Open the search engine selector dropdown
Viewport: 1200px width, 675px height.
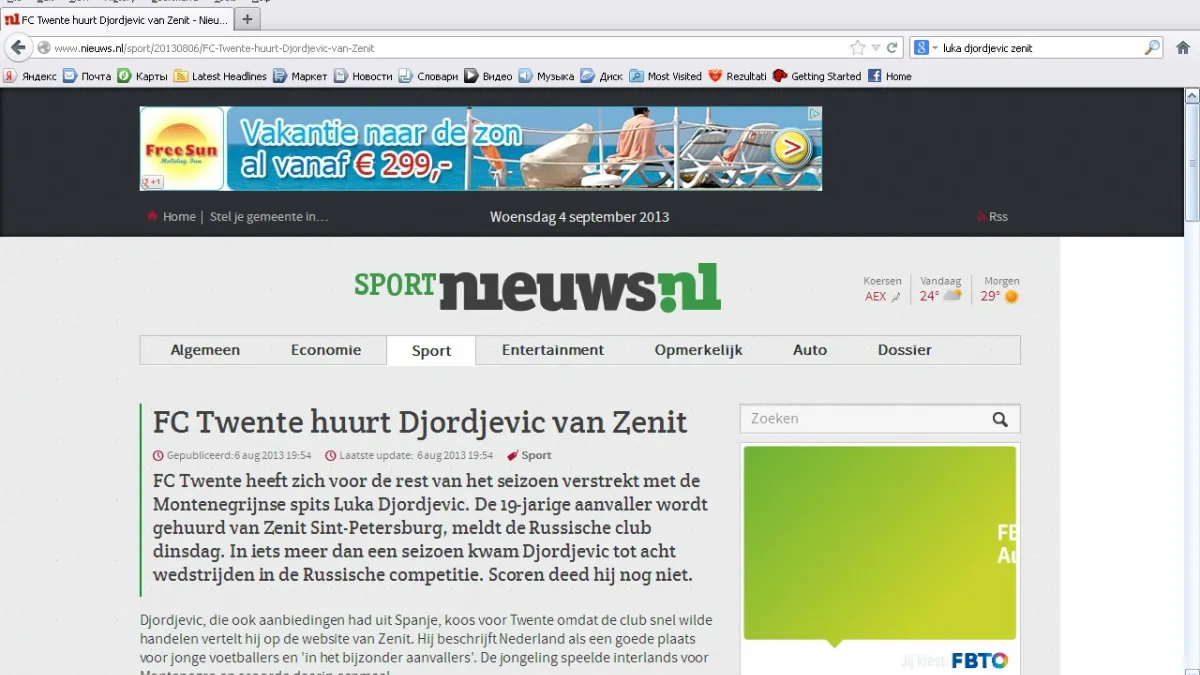[x=926, y=47]
